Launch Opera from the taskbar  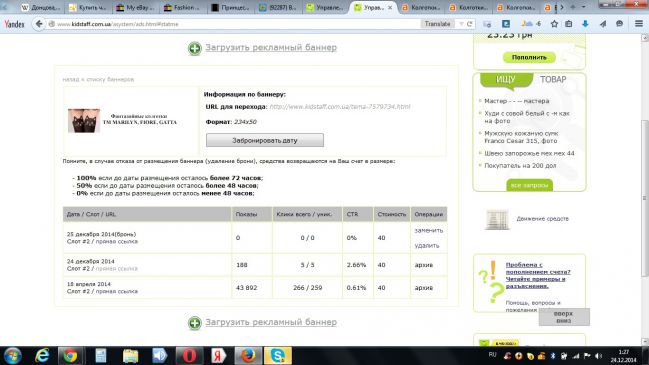(x=189, y=355)
